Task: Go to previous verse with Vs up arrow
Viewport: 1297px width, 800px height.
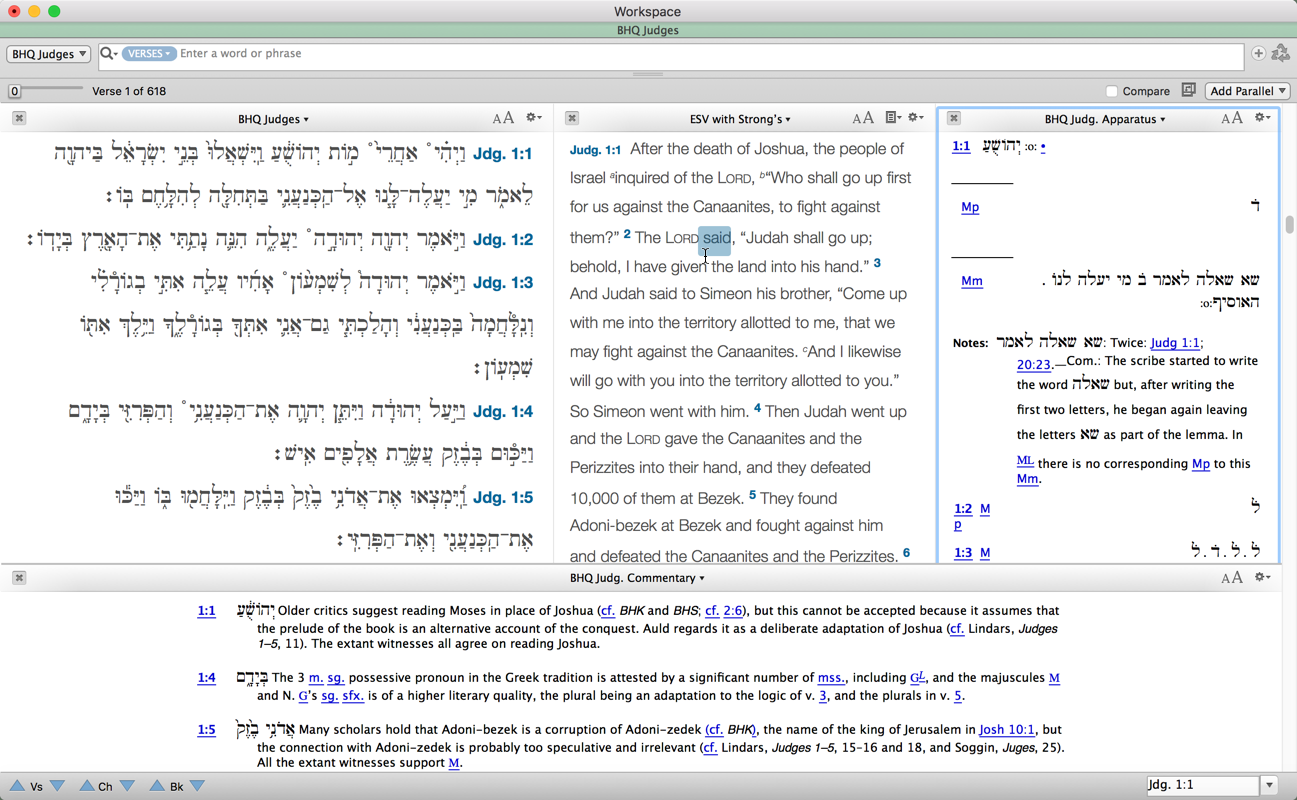Action: (17, 786)
